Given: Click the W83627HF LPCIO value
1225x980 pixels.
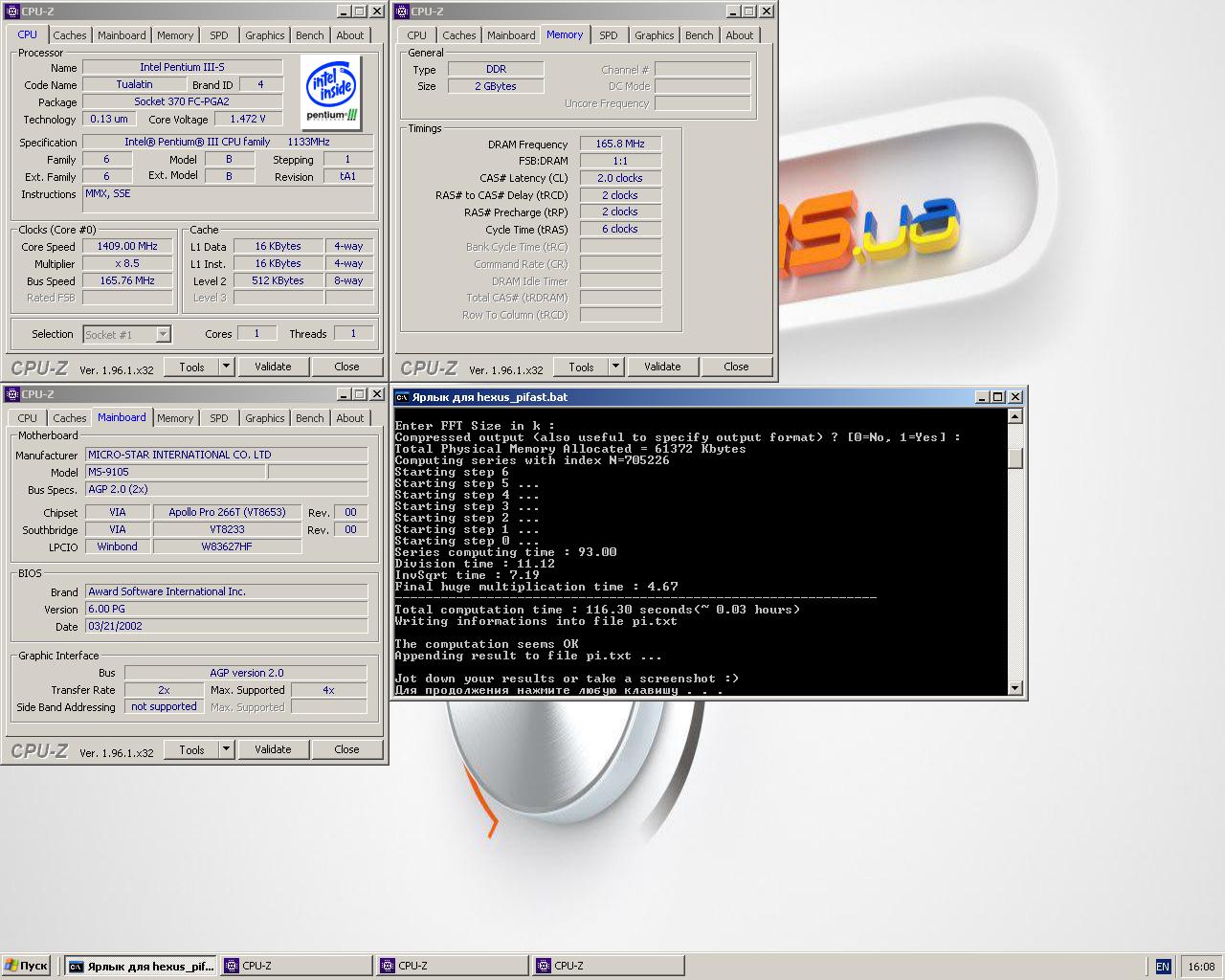Looking at the screenshot, I should (227, 546).
